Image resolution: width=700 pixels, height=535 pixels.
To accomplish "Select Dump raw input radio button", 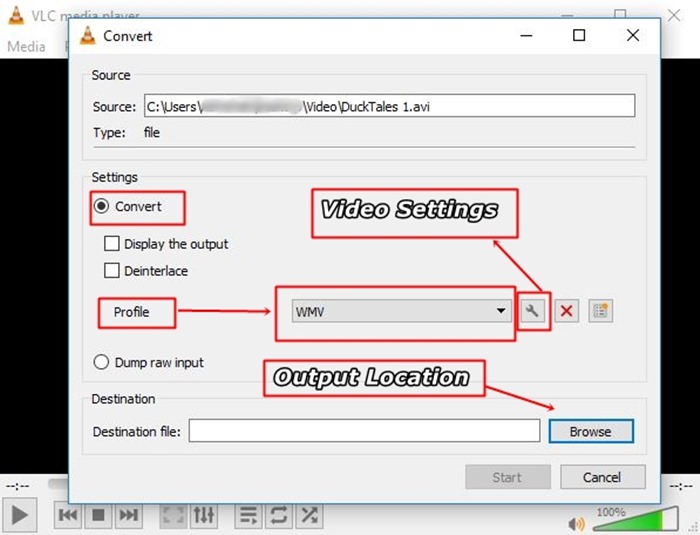I will tap(101, 362).
